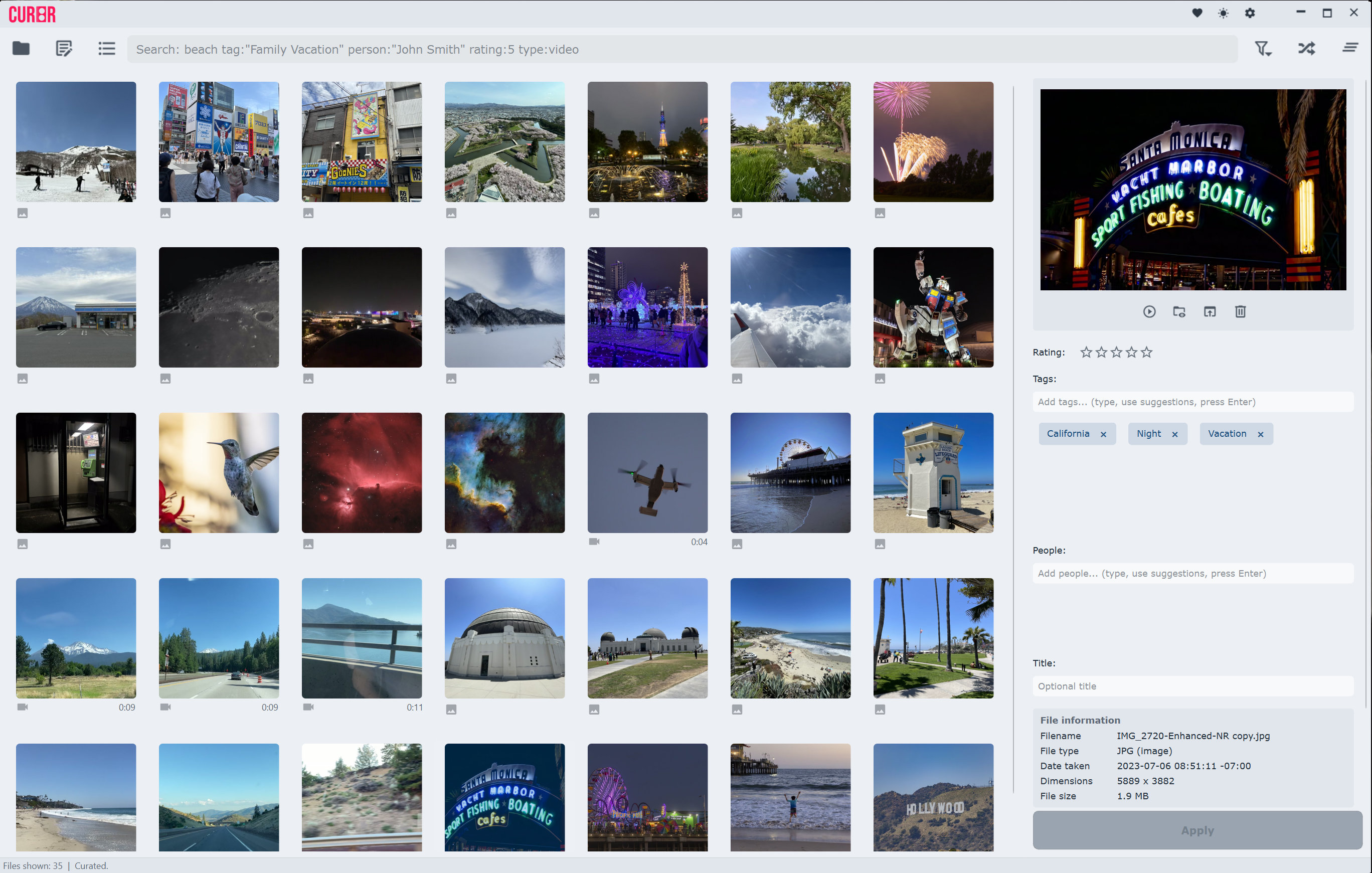The height and width of the screenshot is (873, 1372).
Task: Open the filter dropdown next to the search bar
Action: [x=1264, y=49]
